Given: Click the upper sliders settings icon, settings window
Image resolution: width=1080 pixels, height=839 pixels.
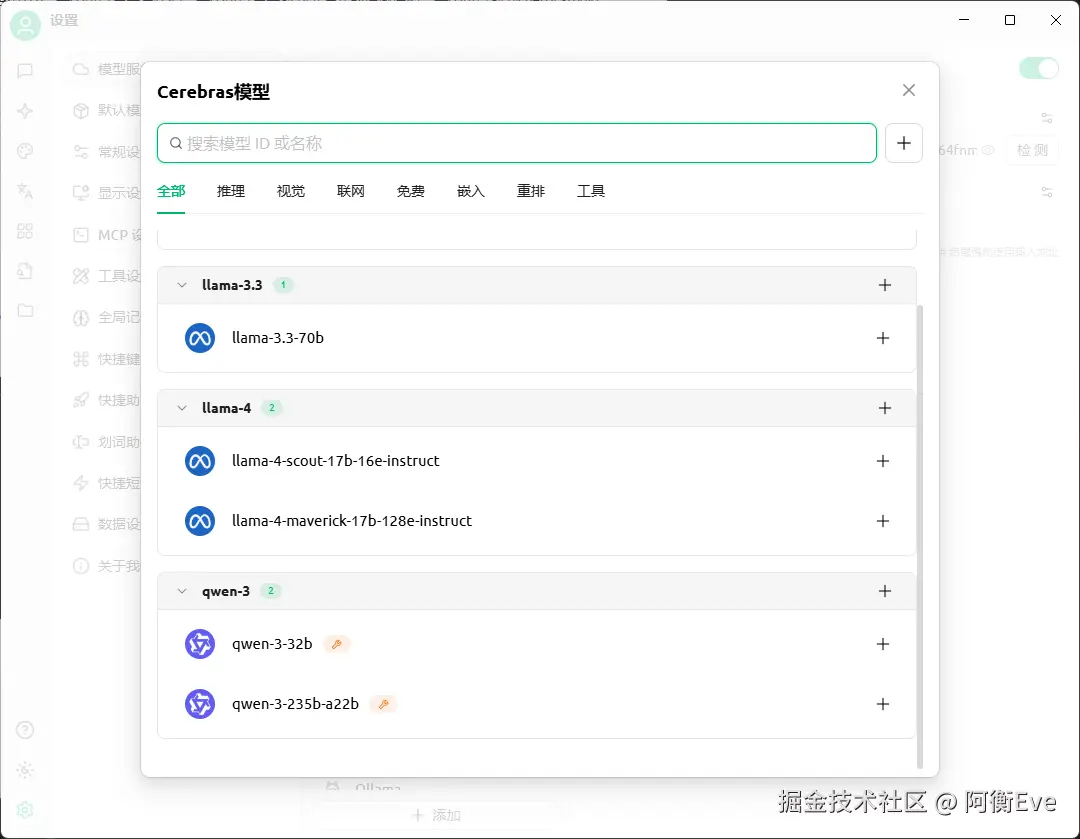Looking at the screenshot, I should pos(1047,118).
